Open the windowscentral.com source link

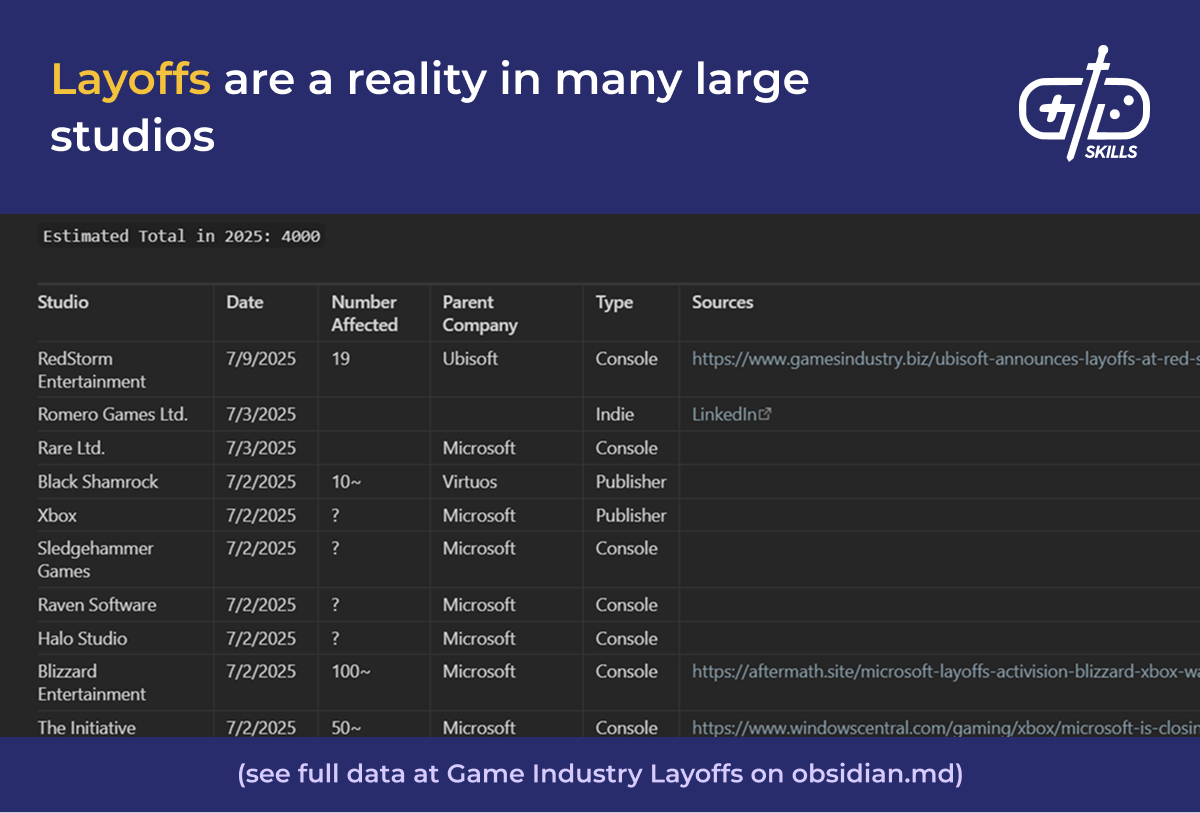coord(945,728)
